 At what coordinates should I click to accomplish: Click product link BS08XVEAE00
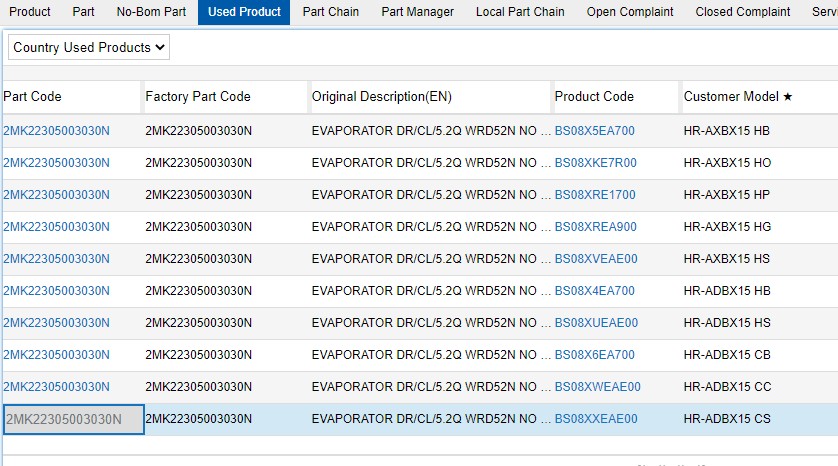coord(596,259)
